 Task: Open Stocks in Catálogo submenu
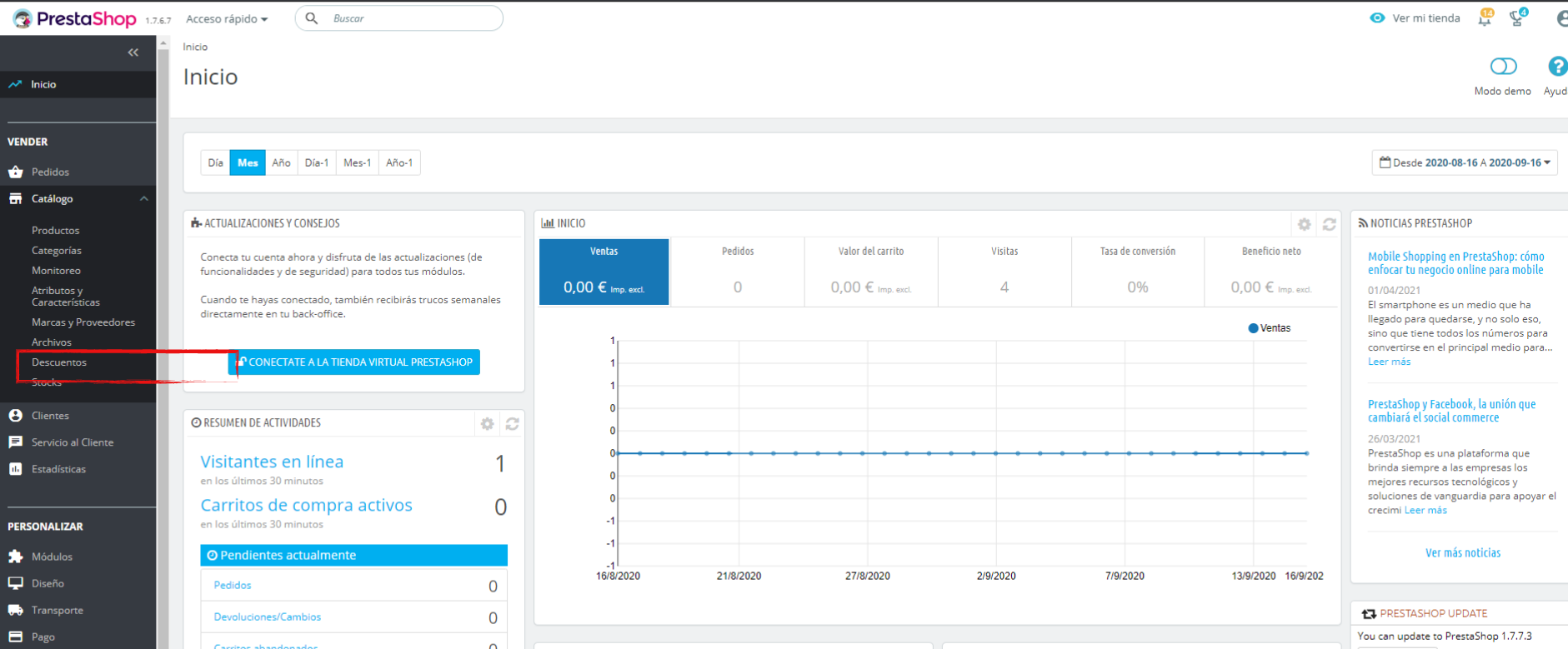(47, 382)
